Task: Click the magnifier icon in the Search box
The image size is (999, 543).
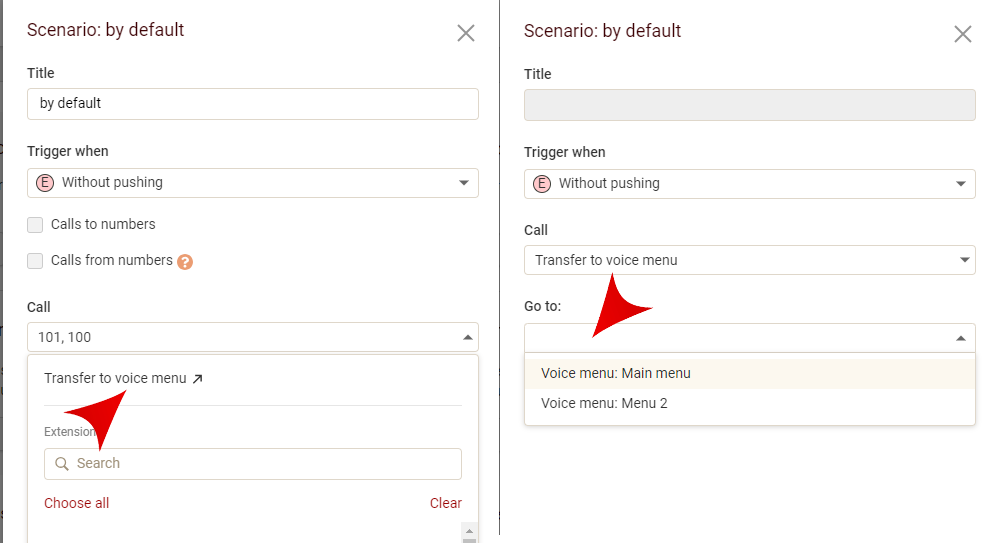Action: pos(62,464)
